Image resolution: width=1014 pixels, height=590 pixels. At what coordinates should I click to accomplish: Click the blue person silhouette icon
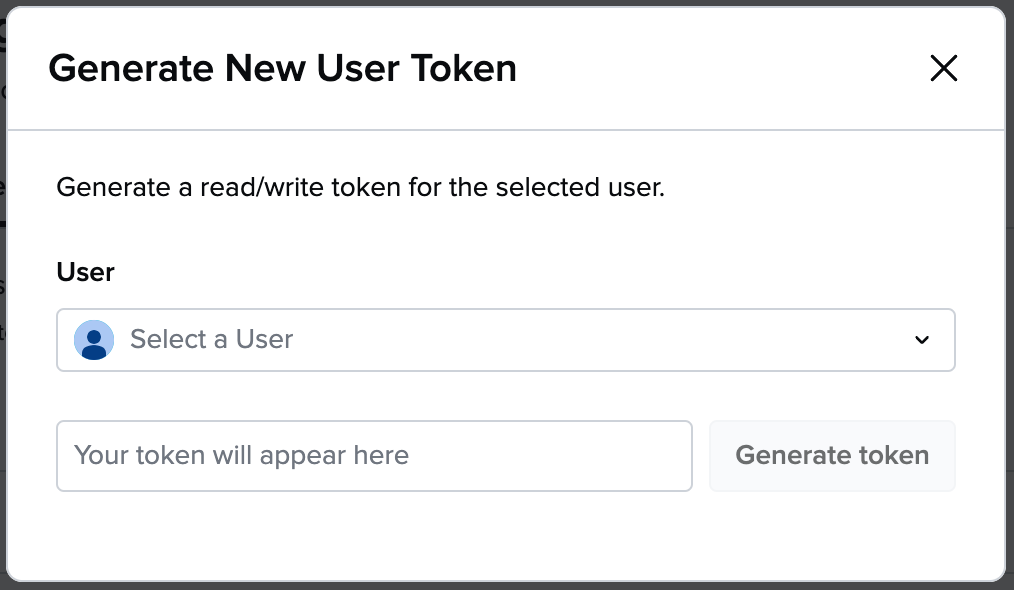point(94,340)
